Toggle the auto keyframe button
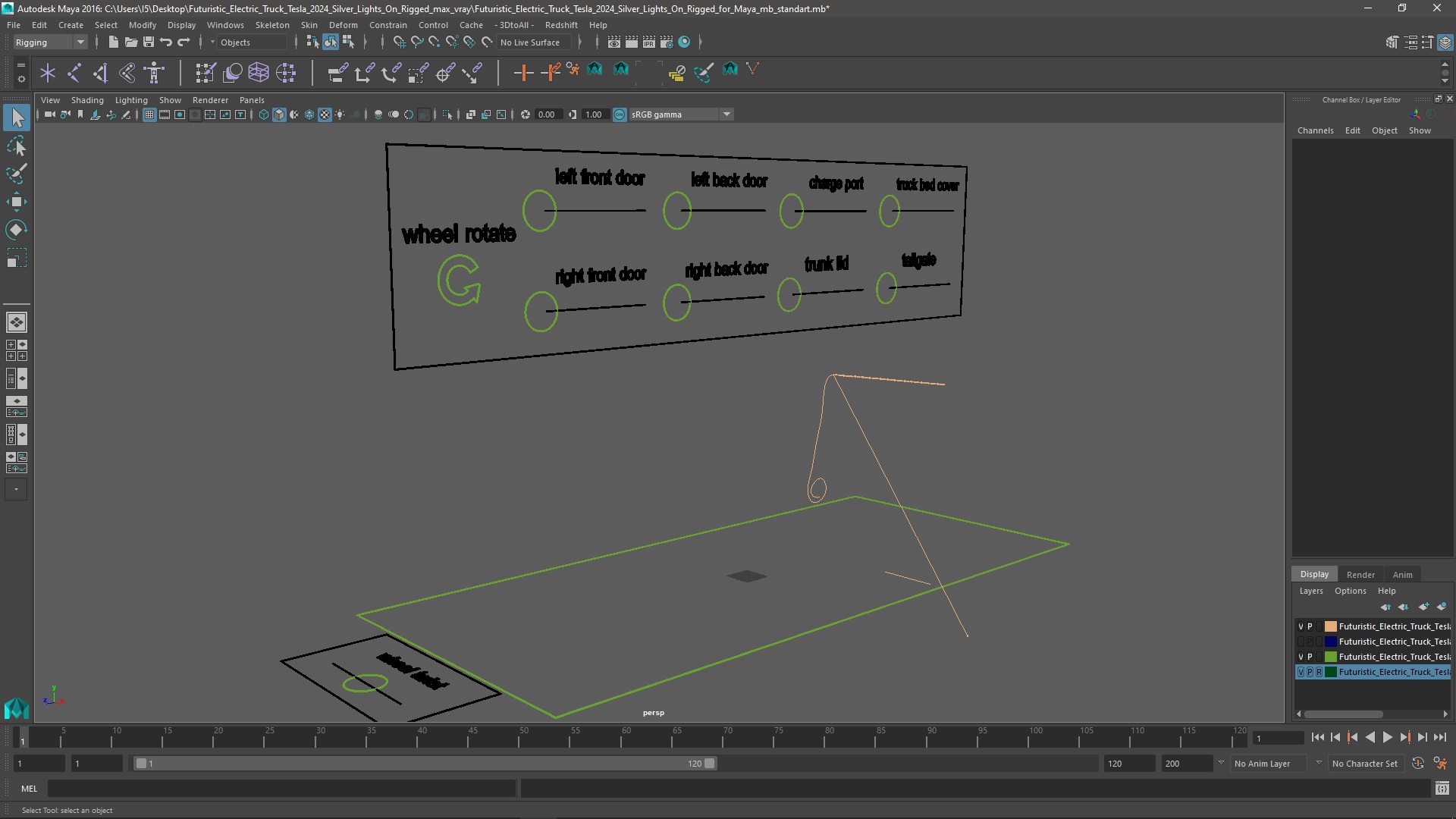 tap(1417, 764)
